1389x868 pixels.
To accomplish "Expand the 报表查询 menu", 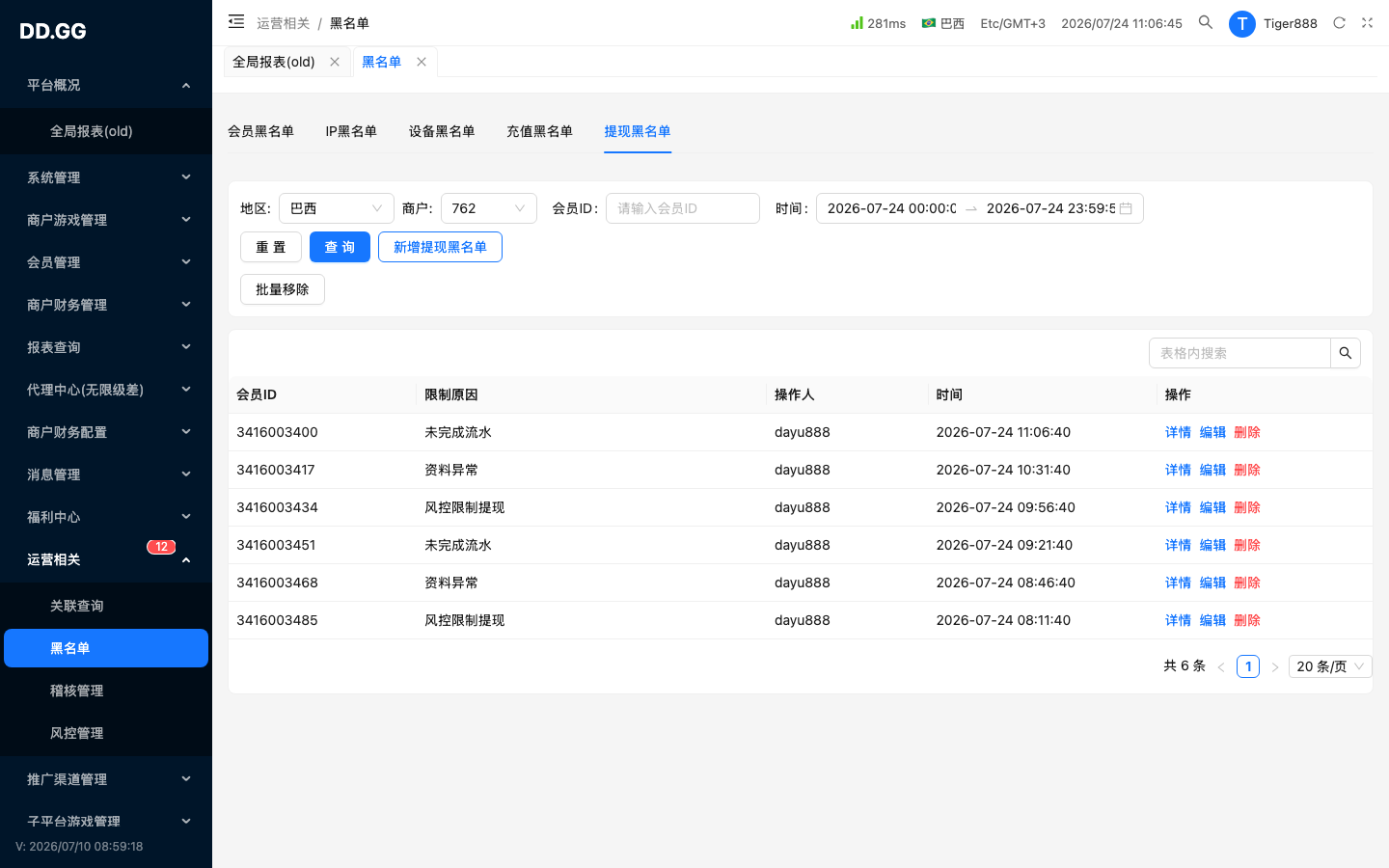I will pyautogui.click(x=106, y=347).
